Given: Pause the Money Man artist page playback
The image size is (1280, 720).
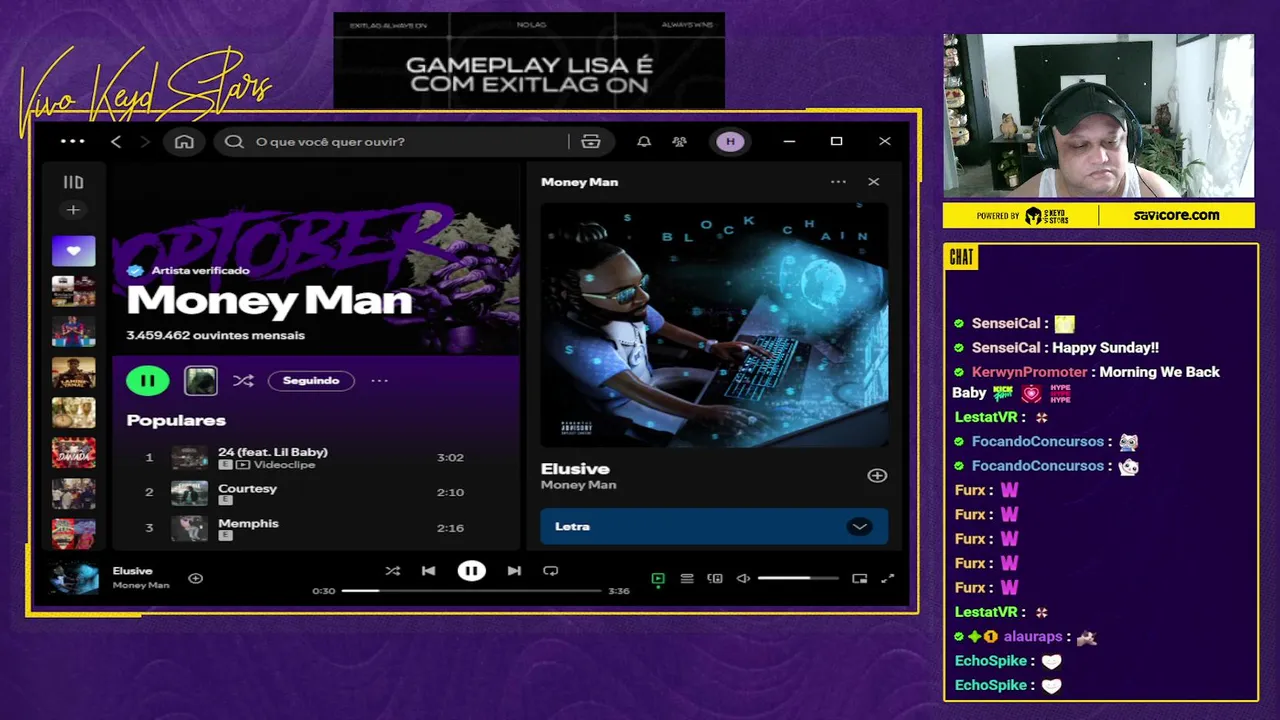Looking at the screenshot, I should (x=148, y=380).
